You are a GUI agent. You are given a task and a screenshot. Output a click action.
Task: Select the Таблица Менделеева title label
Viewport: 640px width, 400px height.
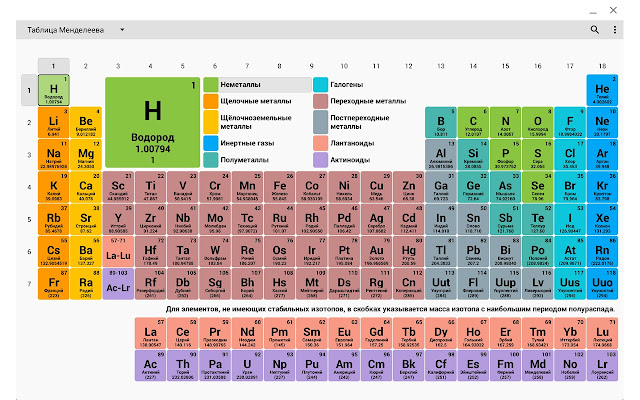click(x=65, y=30)
